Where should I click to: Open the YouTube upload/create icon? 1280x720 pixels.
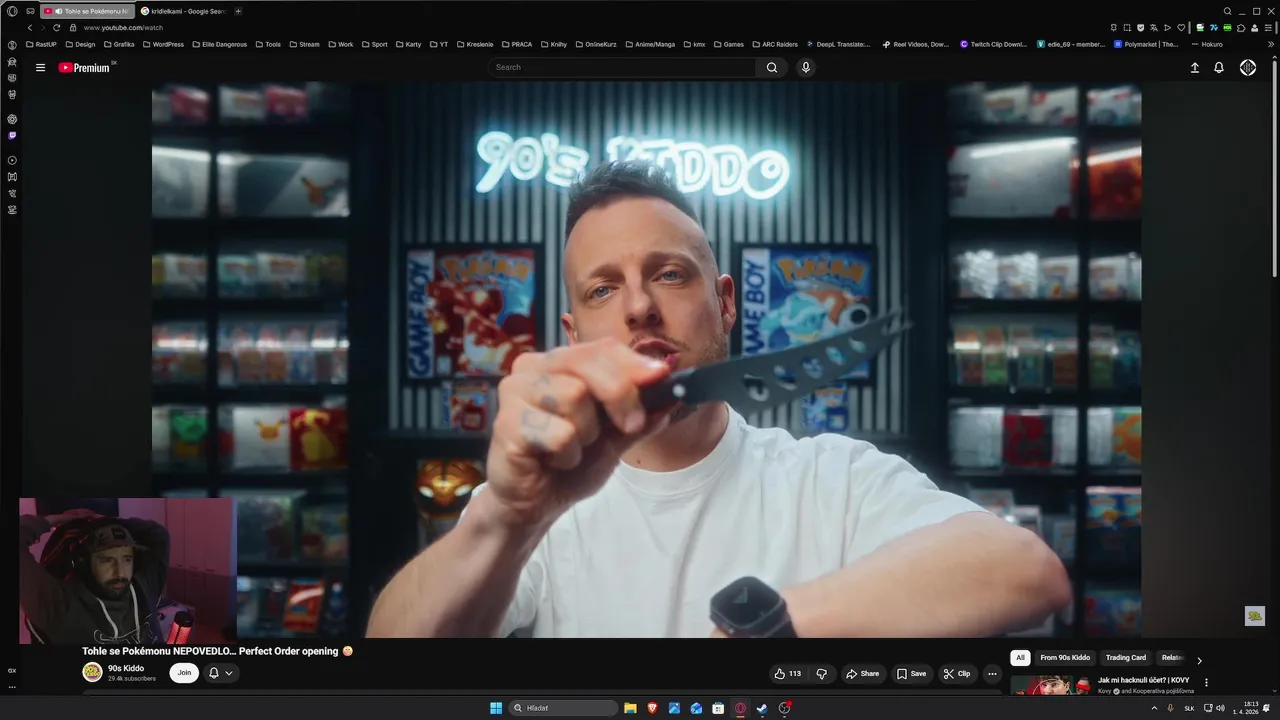(x=1194, y=67)
